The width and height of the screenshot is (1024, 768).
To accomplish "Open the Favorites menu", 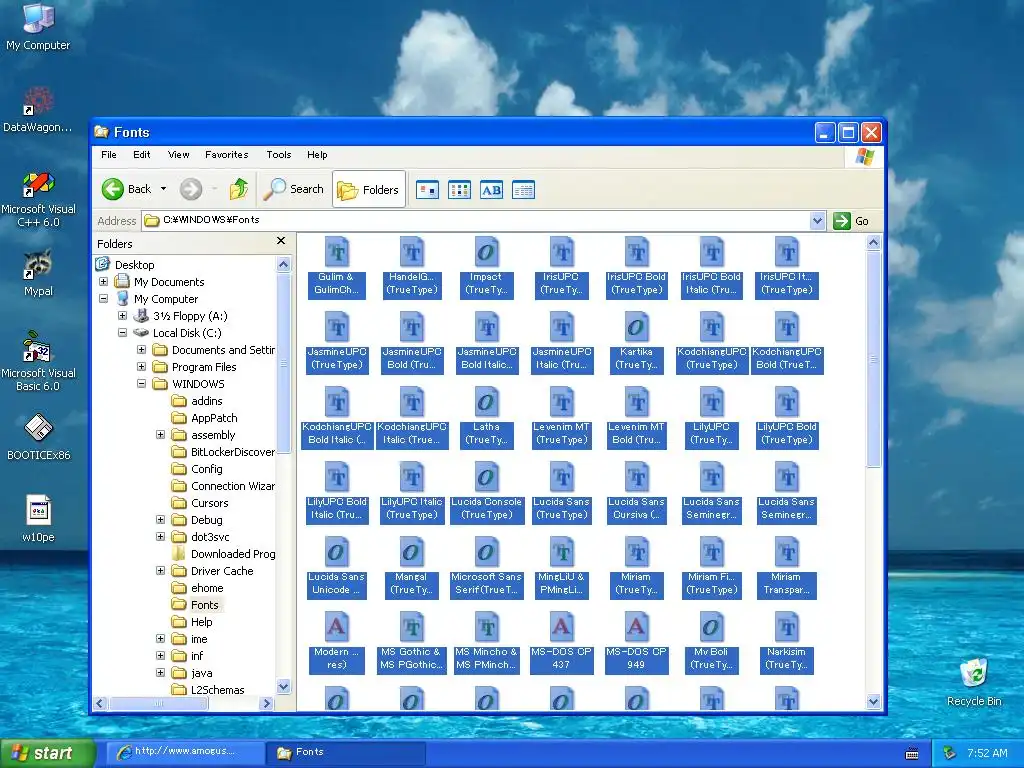I will pos(227,155).
